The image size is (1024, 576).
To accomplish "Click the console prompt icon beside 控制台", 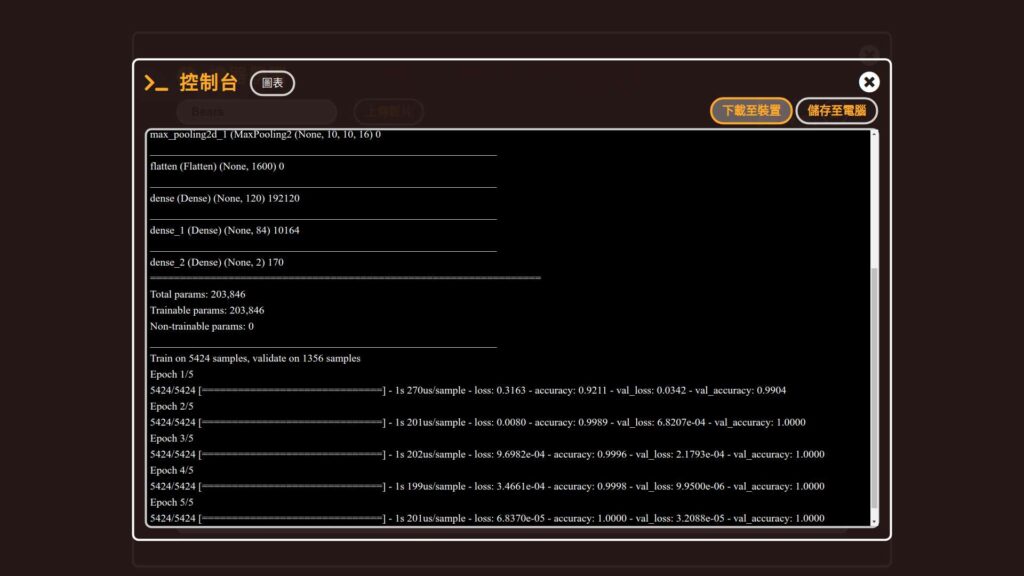I will tap(155, 83).
